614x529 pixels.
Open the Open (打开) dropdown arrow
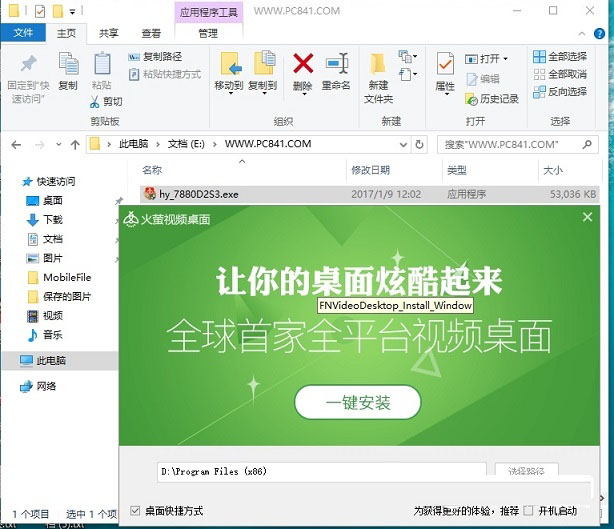pyautogui.click(x=506, y=59)
